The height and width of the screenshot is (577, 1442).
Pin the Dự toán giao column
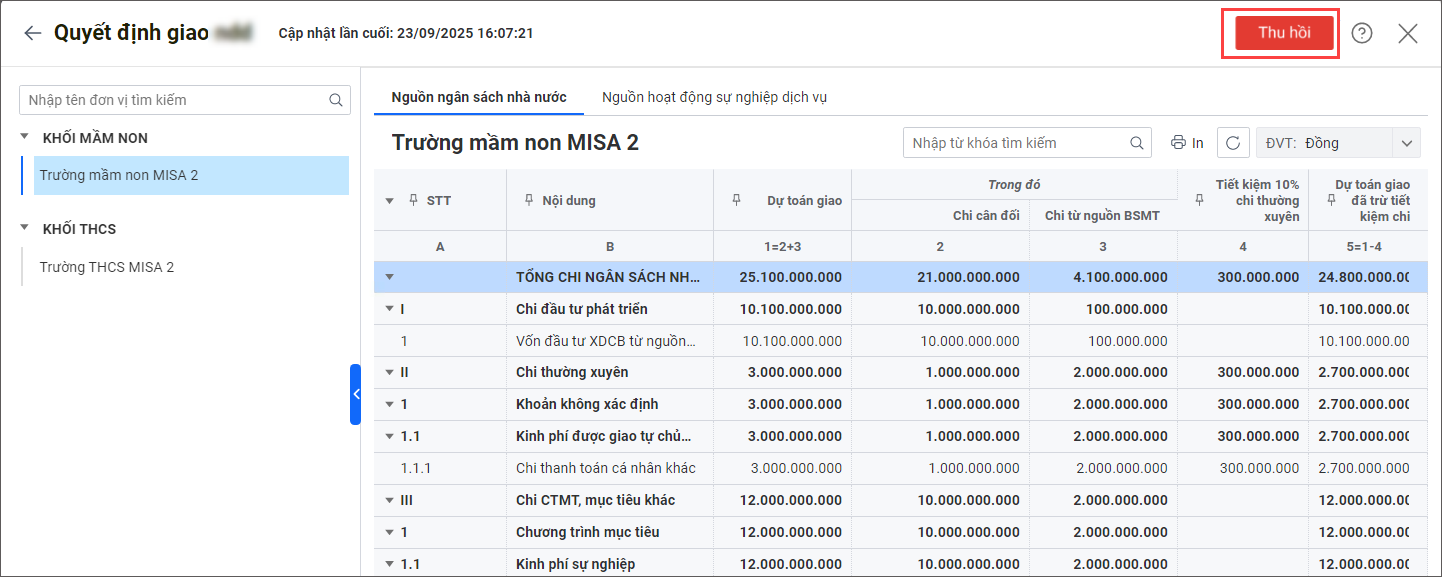click(x=737, y=200)
